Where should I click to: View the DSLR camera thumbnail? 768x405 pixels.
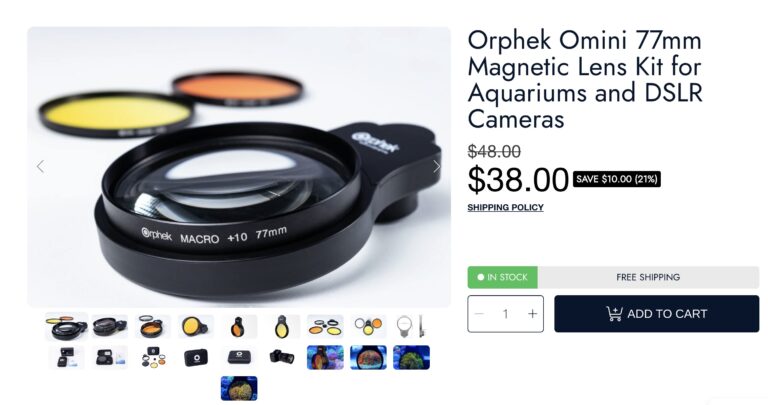[x=282, y=357]
